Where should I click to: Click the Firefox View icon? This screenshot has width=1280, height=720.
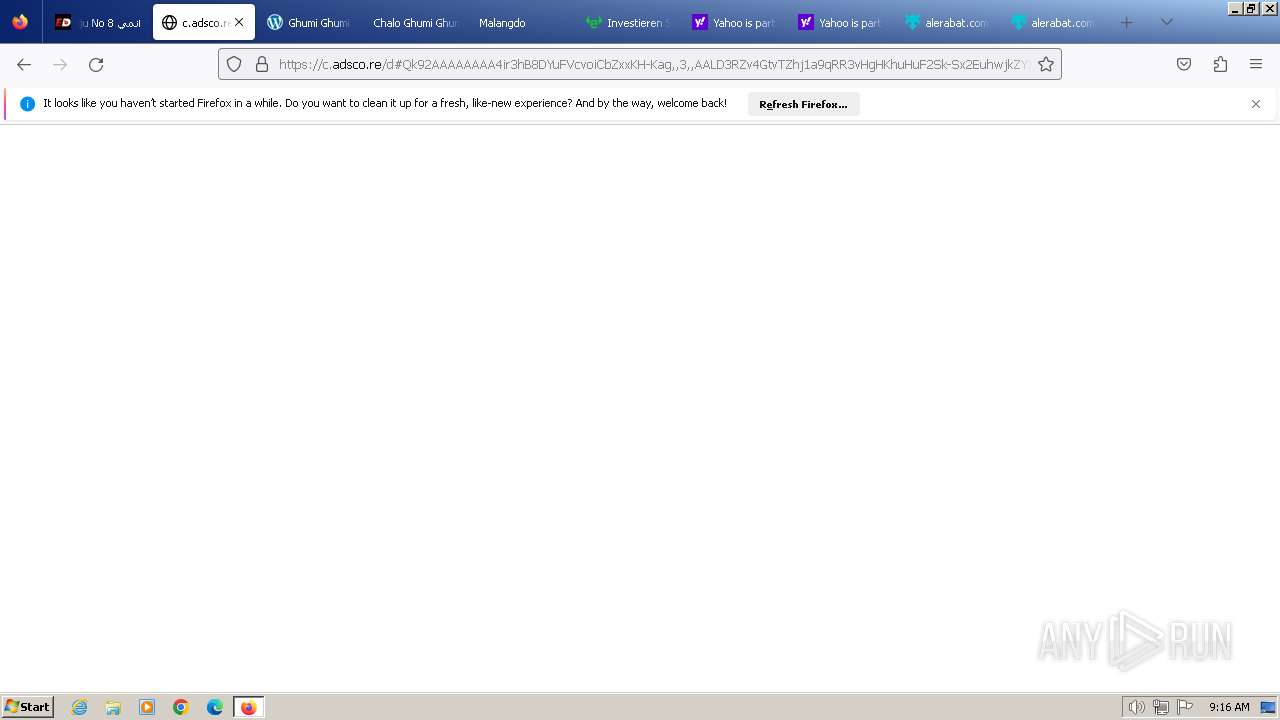(20, 22)
